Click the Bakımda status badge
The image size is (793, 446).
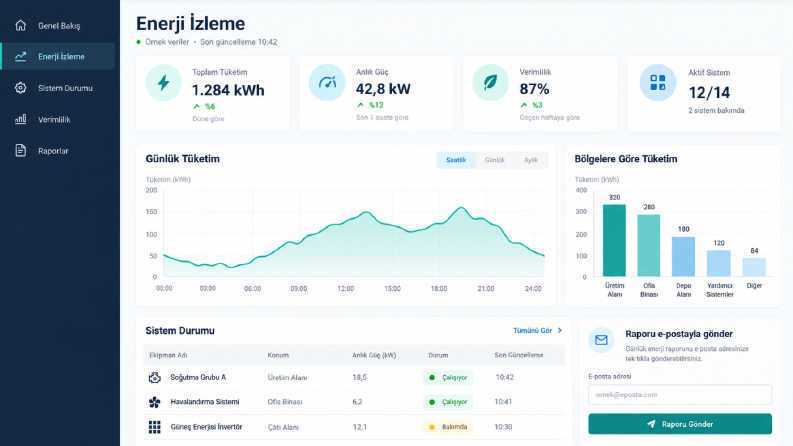pos(448,427)
